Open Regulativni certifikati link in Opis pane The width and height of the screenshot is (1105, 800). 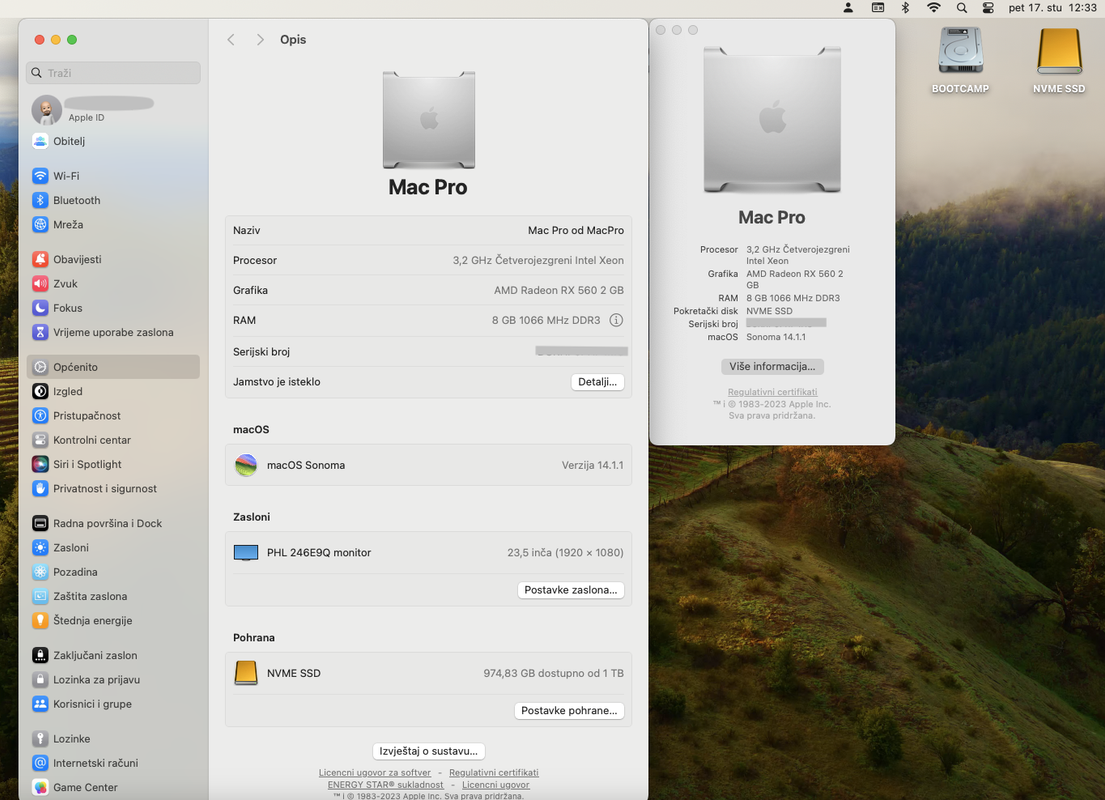click(x=493, y=773)
